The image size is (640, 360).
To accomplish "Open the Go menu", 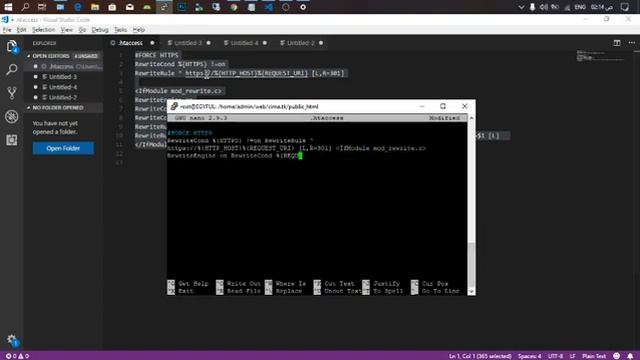I will [82, 30].
